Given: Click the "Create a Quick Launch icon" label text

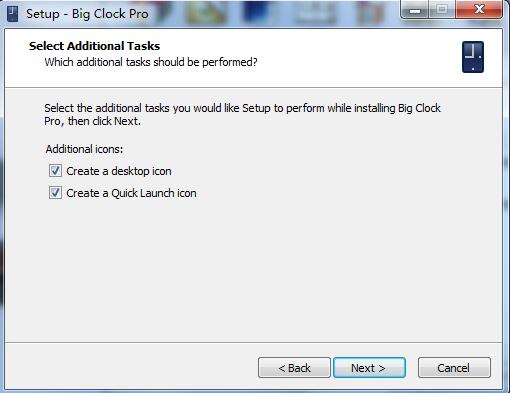Looking at the screenshot, I should tap(131, 193).
